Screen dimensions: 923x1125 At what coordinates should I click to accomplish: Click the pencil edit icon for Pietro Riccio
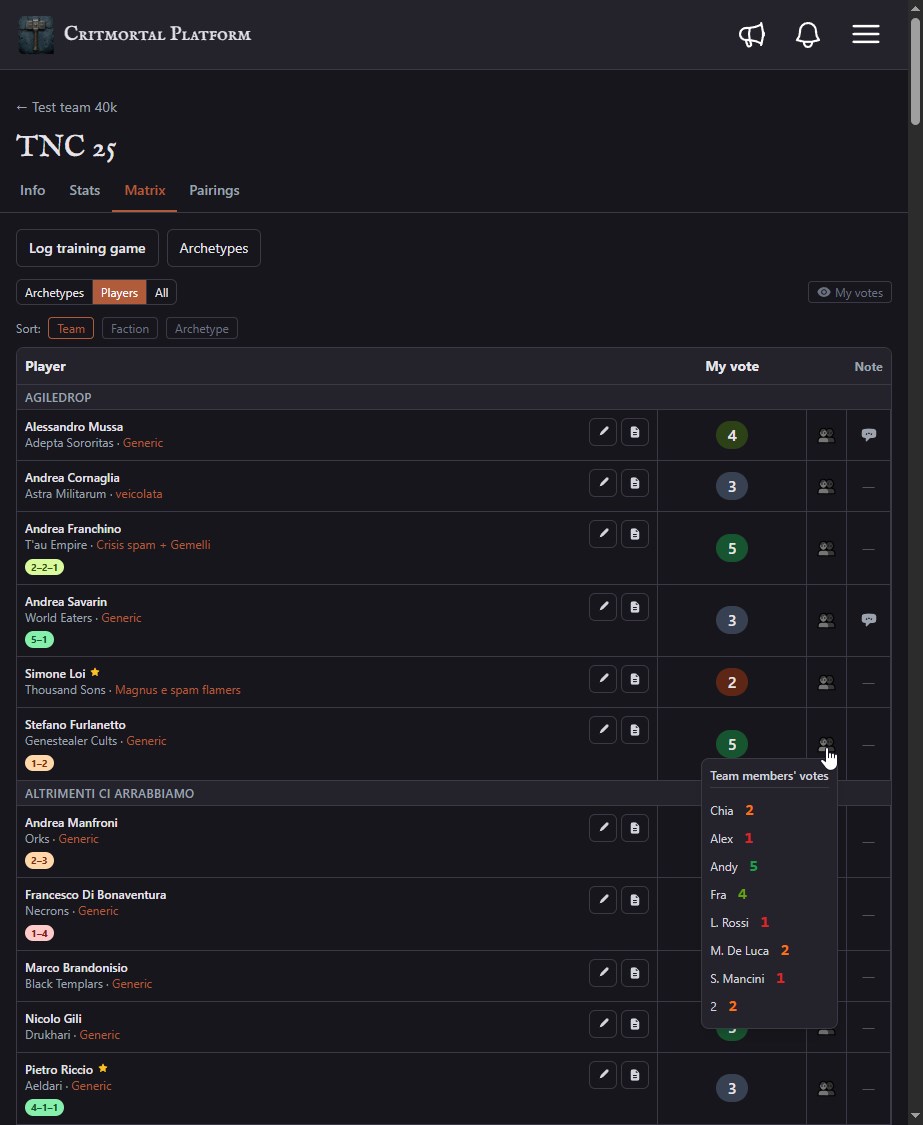click(603, 1075)
